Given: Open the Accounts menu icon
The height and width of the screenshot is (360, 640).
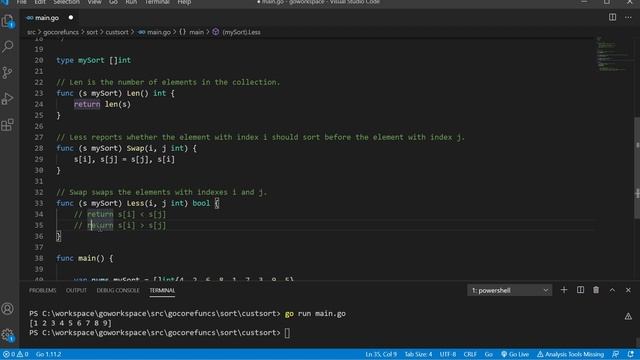Looking at the screenshot, I should 8,309.
